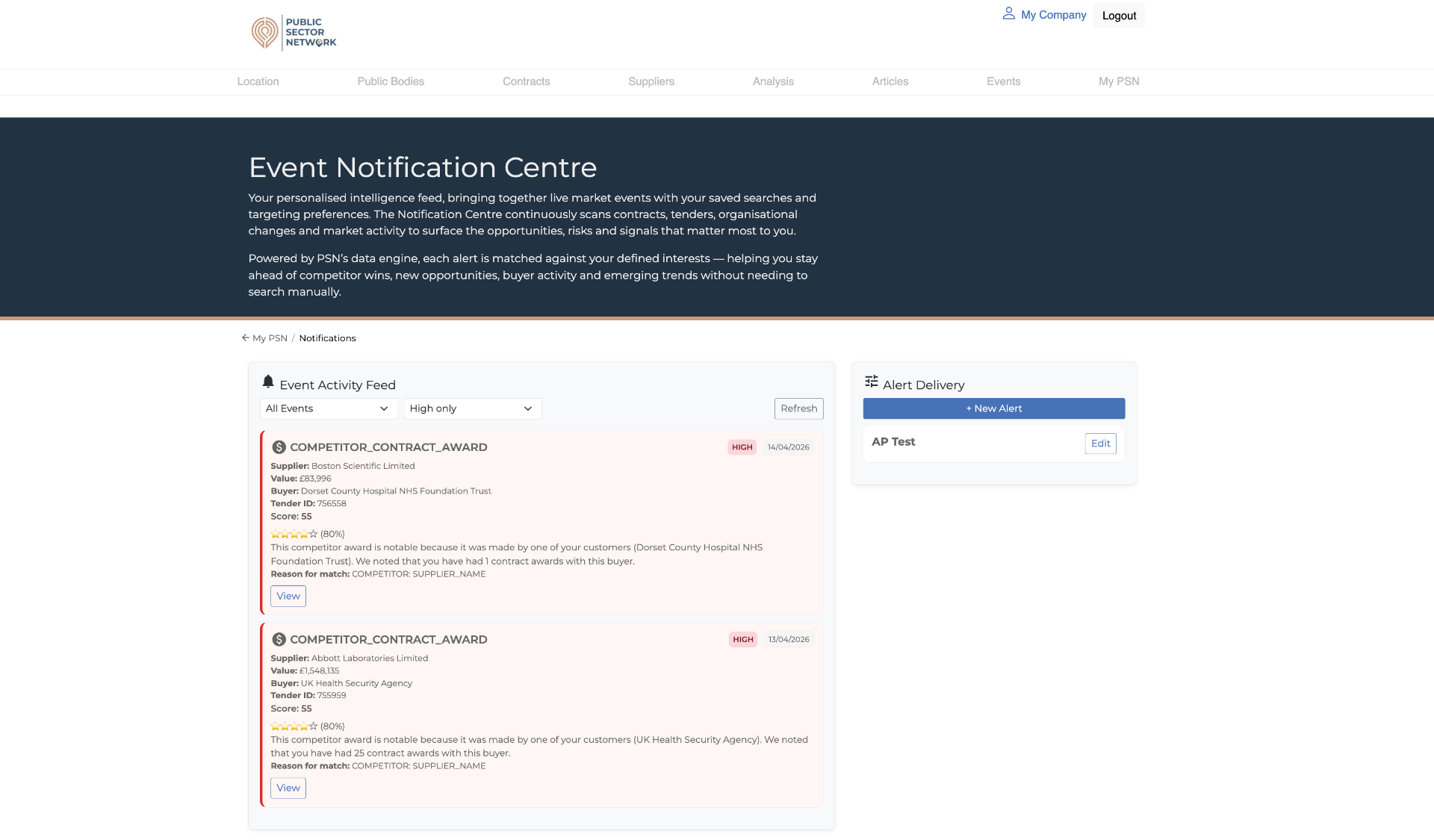1434x840 pixels.
Task: Click buyer Dorset County Hospital NHS Foundation Trust
Action: [x=396, y=491]
